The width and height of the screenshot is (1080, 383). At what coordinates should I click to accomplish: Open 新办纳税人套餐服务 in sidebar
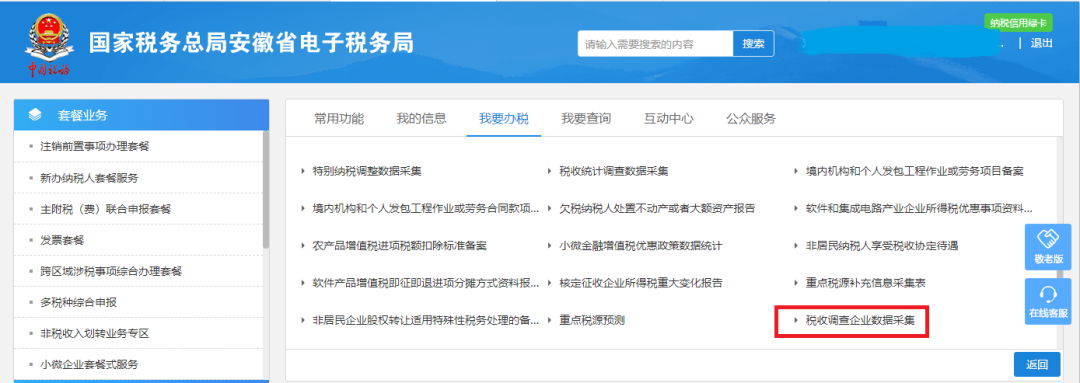click(x=89, y=178)
